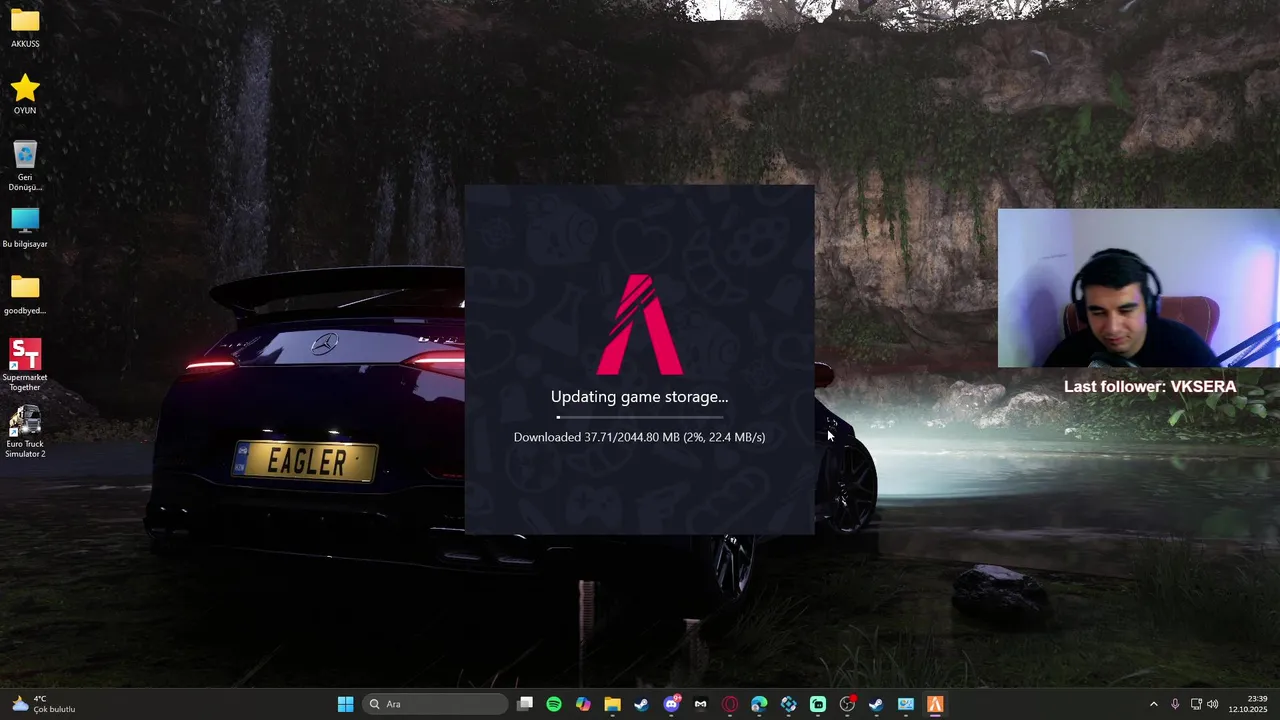The height and width of the screenshot is (720, 1280).
Task: Click the microphone tray icon
Action: [x=1175, y=704]
